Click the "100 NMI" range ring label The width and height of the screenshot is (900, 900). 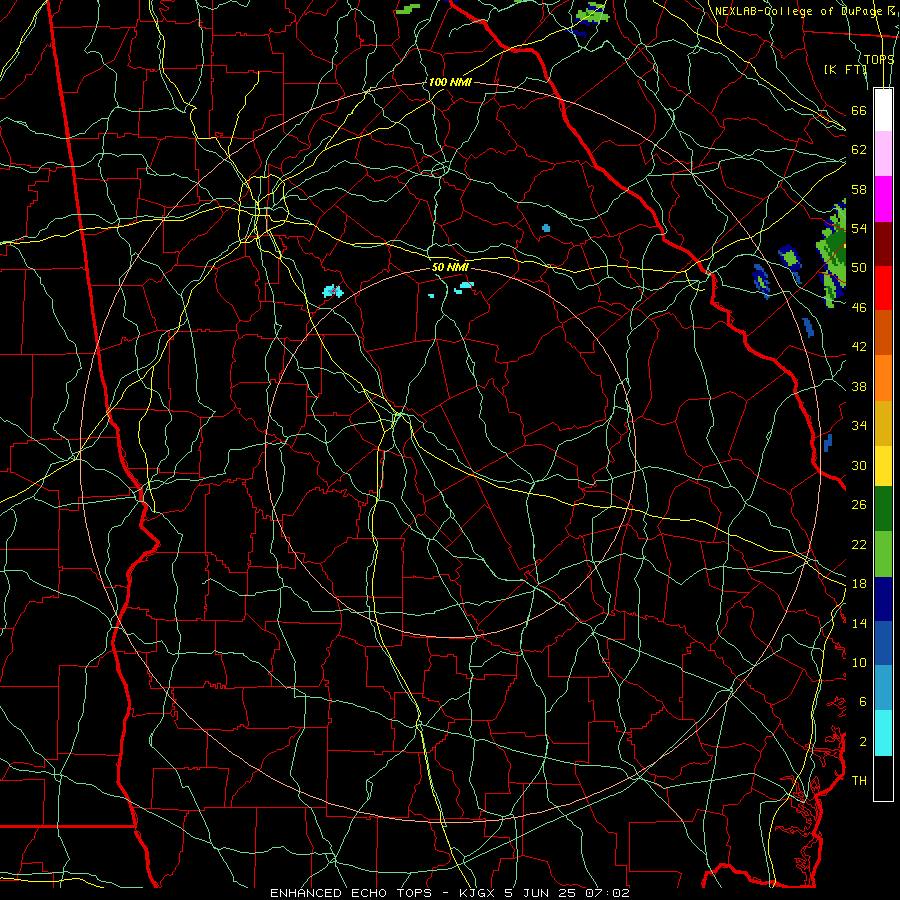coord(449,82)
